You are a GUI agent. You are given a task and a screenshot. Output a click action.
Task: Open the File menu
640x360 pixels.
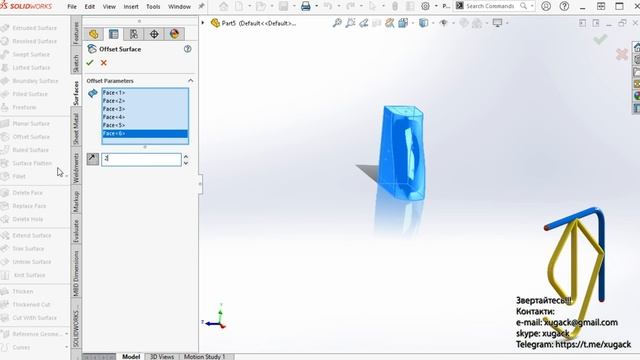pyautogui.click(x=72, y=7)
